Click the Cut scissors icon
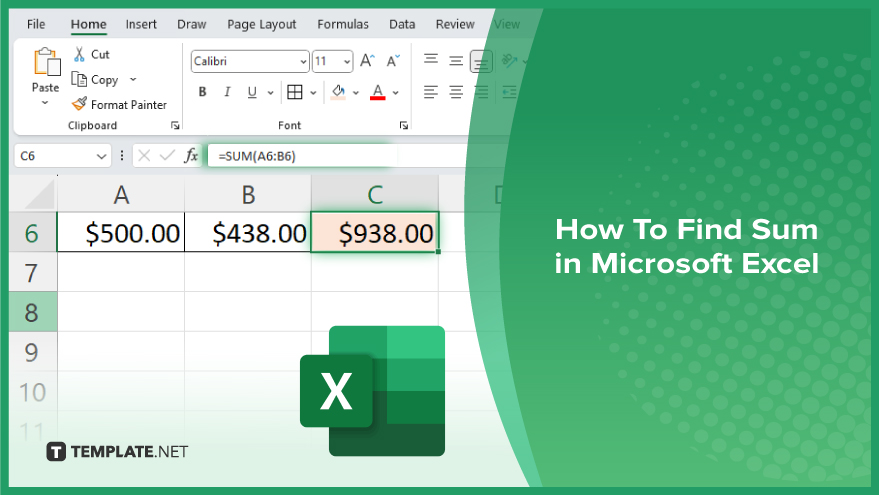879x495 pixels. [x=80, y=54]
